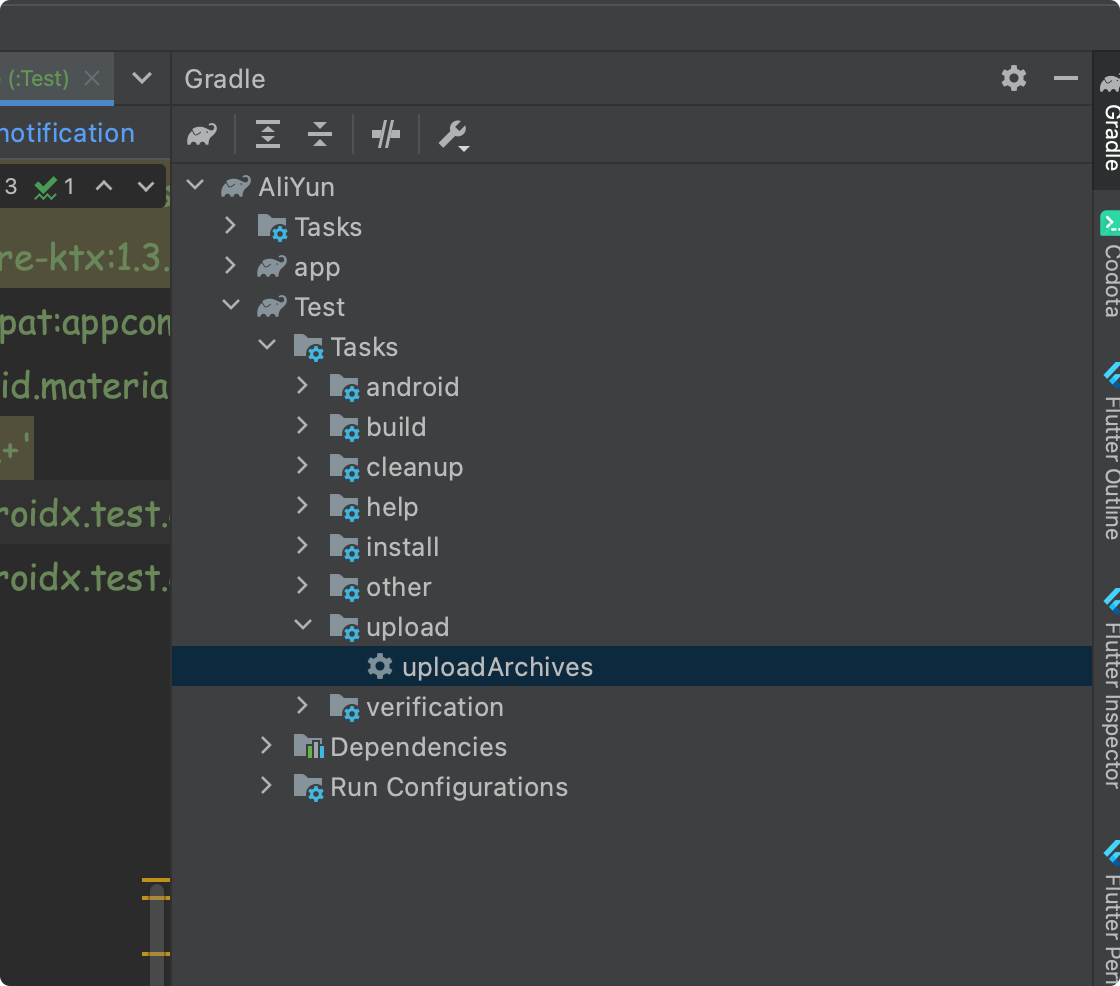
Task: Click the Gradle panel title
Action: point(225,79)
